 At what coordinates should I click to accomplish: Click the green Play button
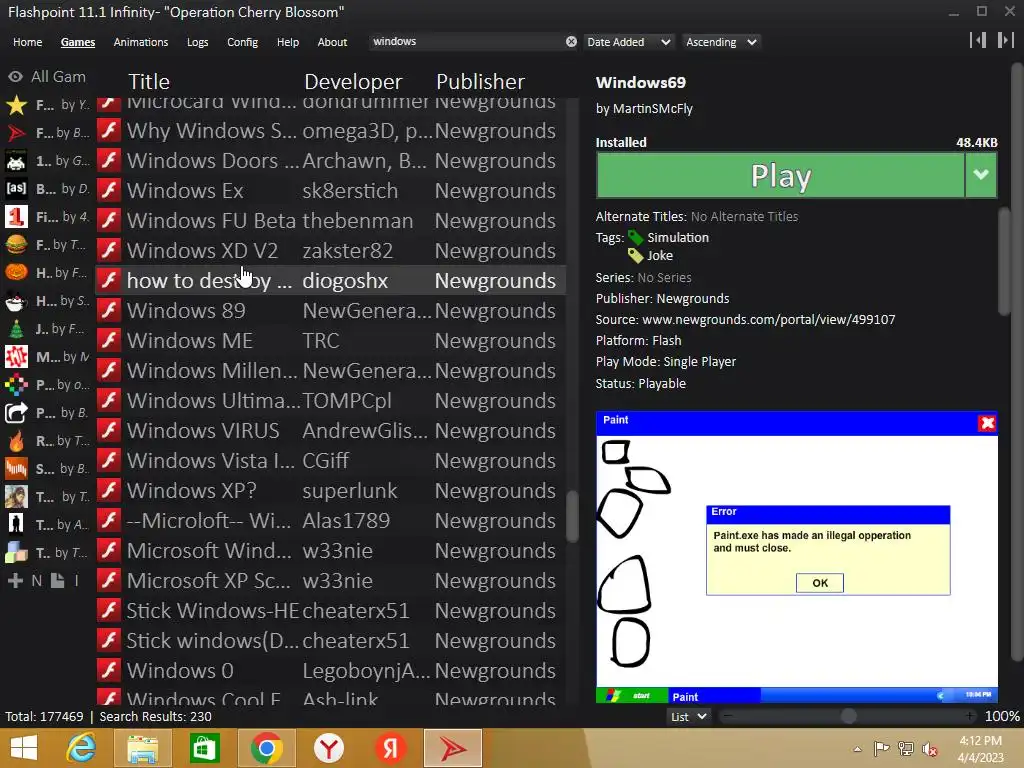point(780,175)
